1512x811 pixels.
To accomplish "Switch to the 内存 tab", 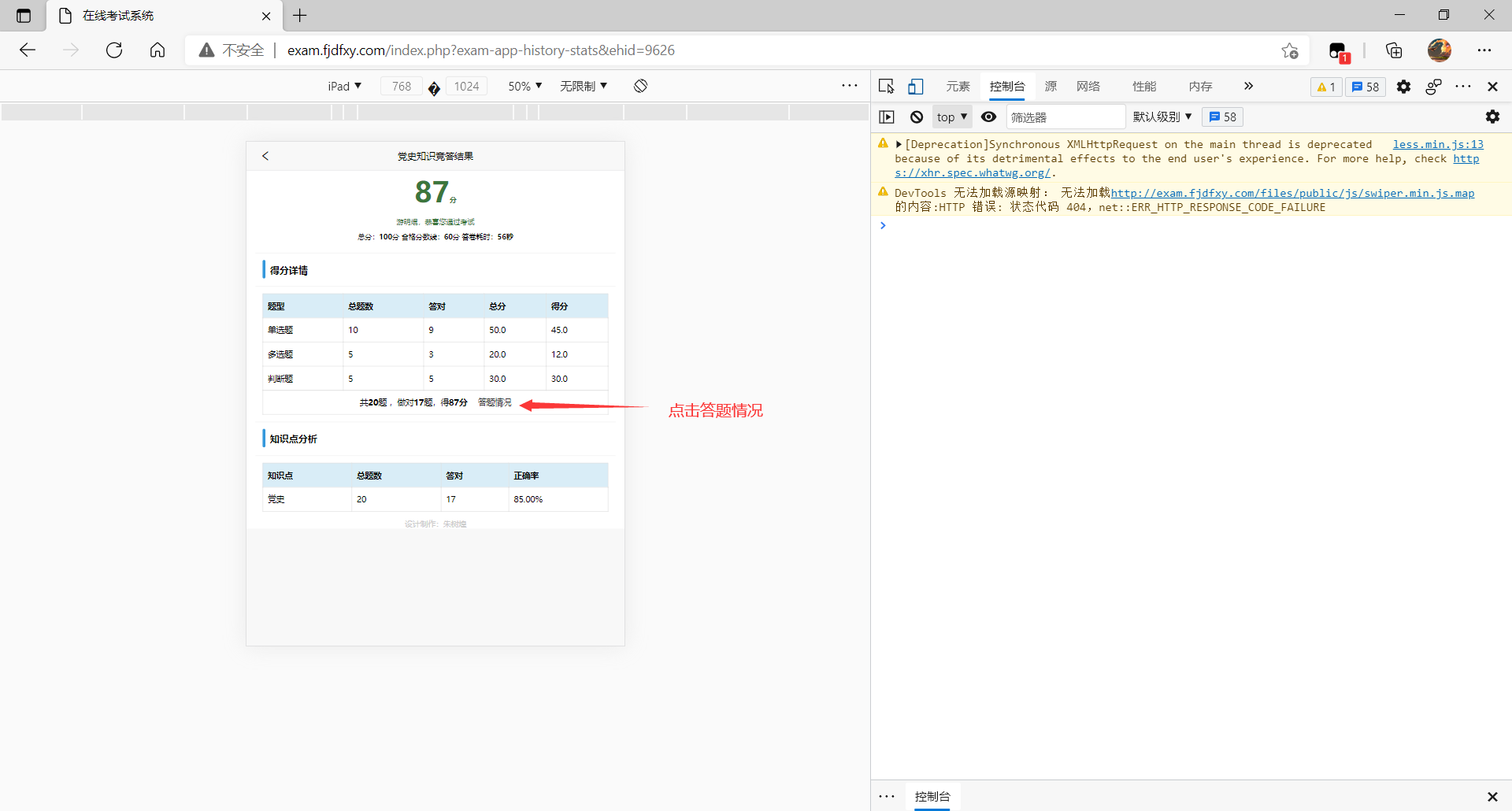I will [1200, 87].
